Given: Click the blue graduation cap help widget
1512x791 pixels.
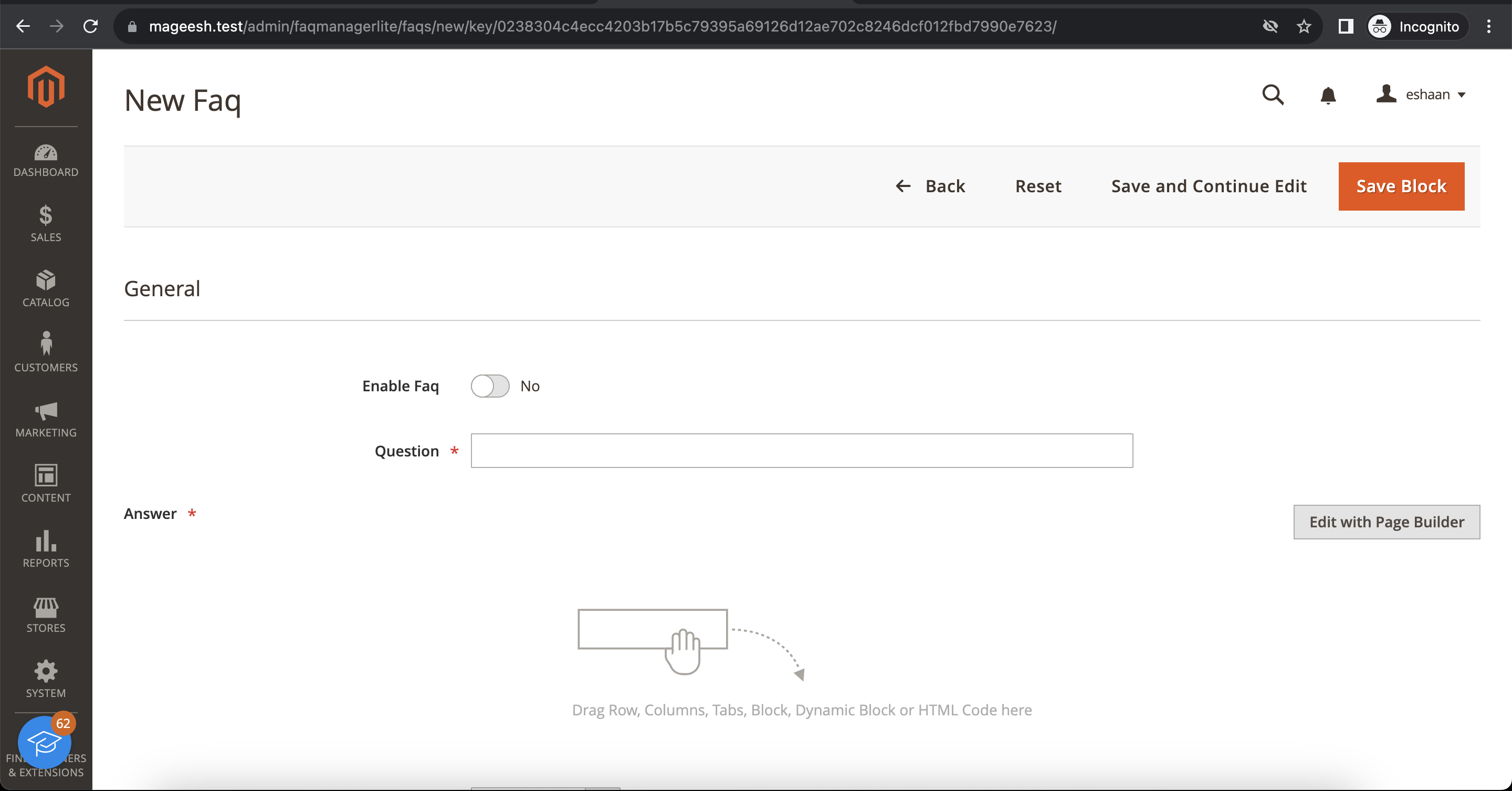Looking at the screenshot, I should 44,742.
